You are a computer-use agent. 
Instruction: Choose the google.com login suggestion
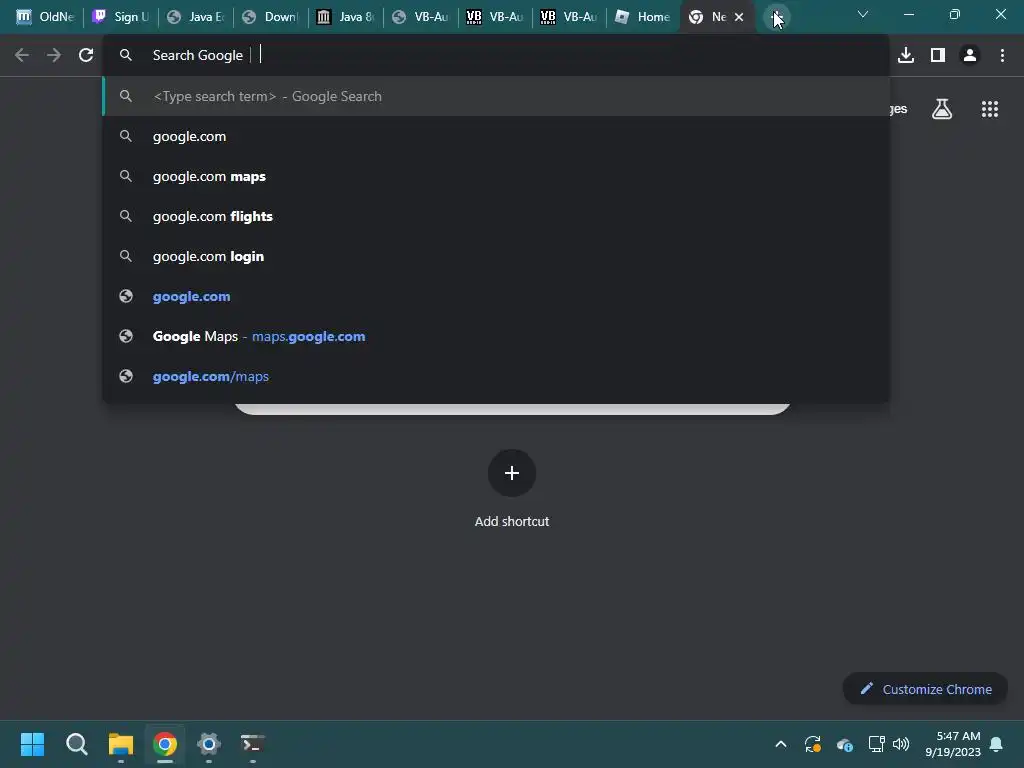click(x=496, y=257)
